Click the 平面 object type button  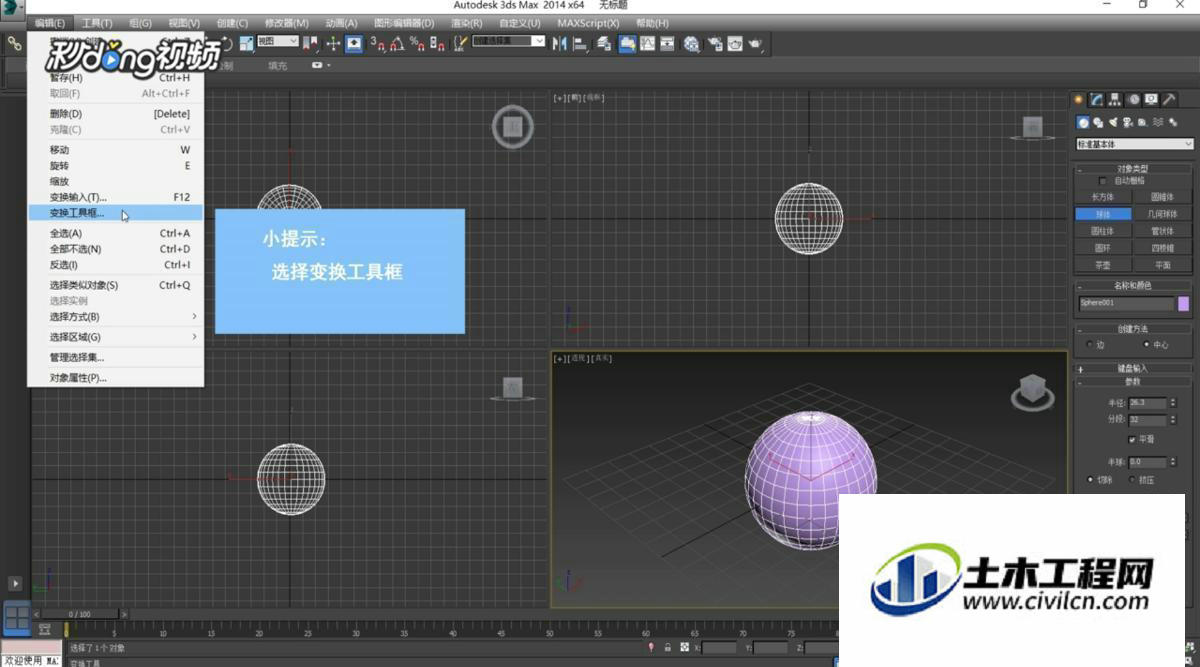1163,266
